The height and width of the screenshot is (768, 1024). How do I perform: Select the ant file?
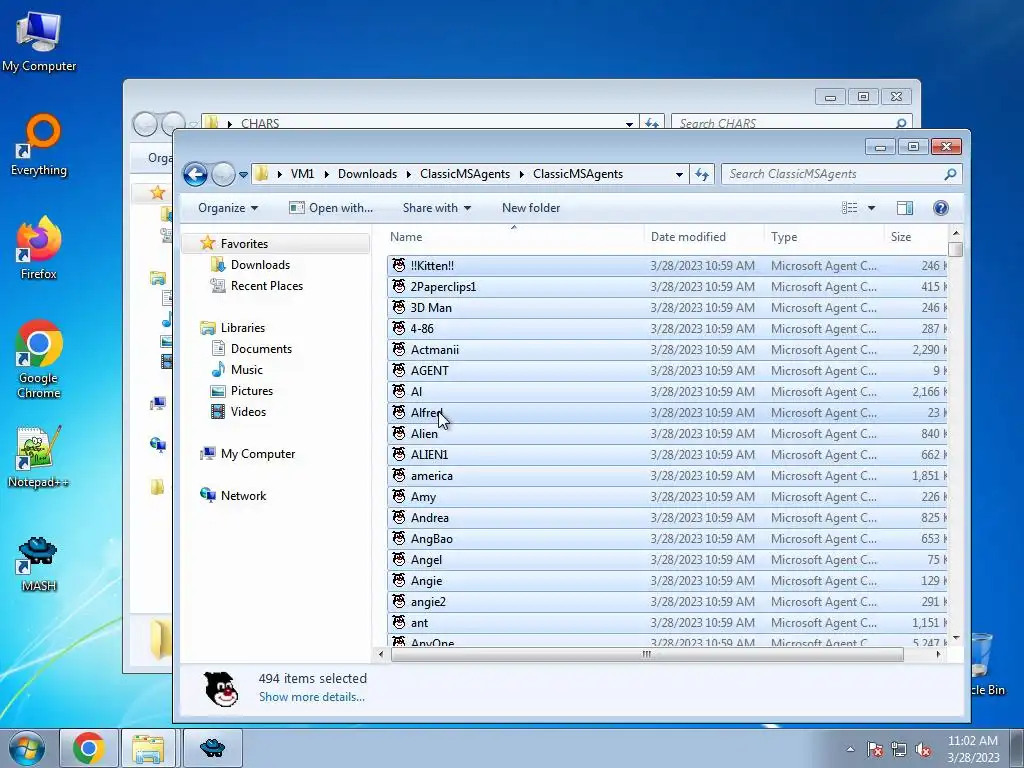[667, 623]
